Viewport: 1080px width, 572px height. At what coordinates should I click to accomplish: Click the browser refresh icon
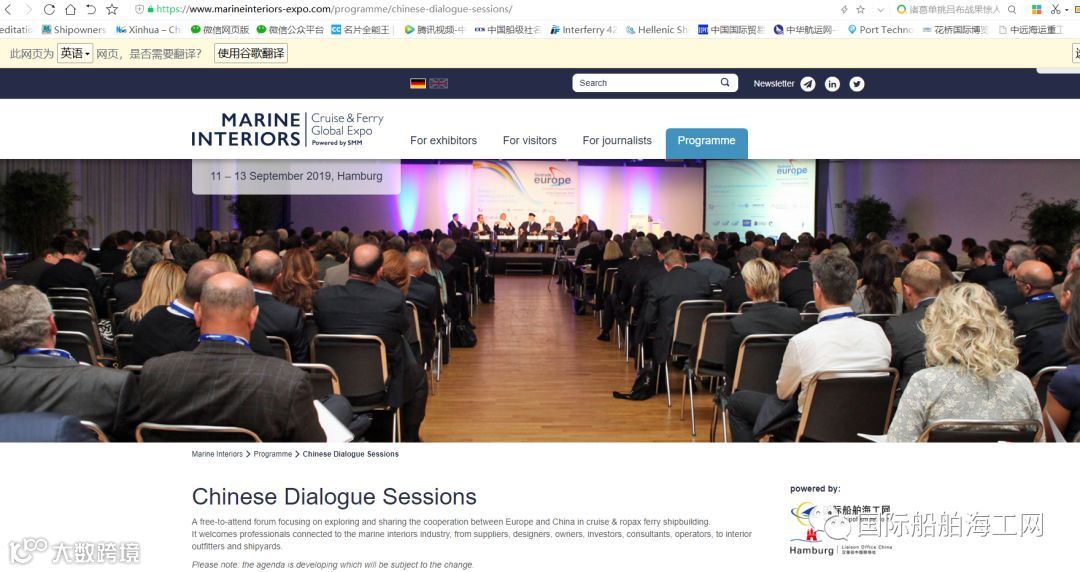coord(49,10)
